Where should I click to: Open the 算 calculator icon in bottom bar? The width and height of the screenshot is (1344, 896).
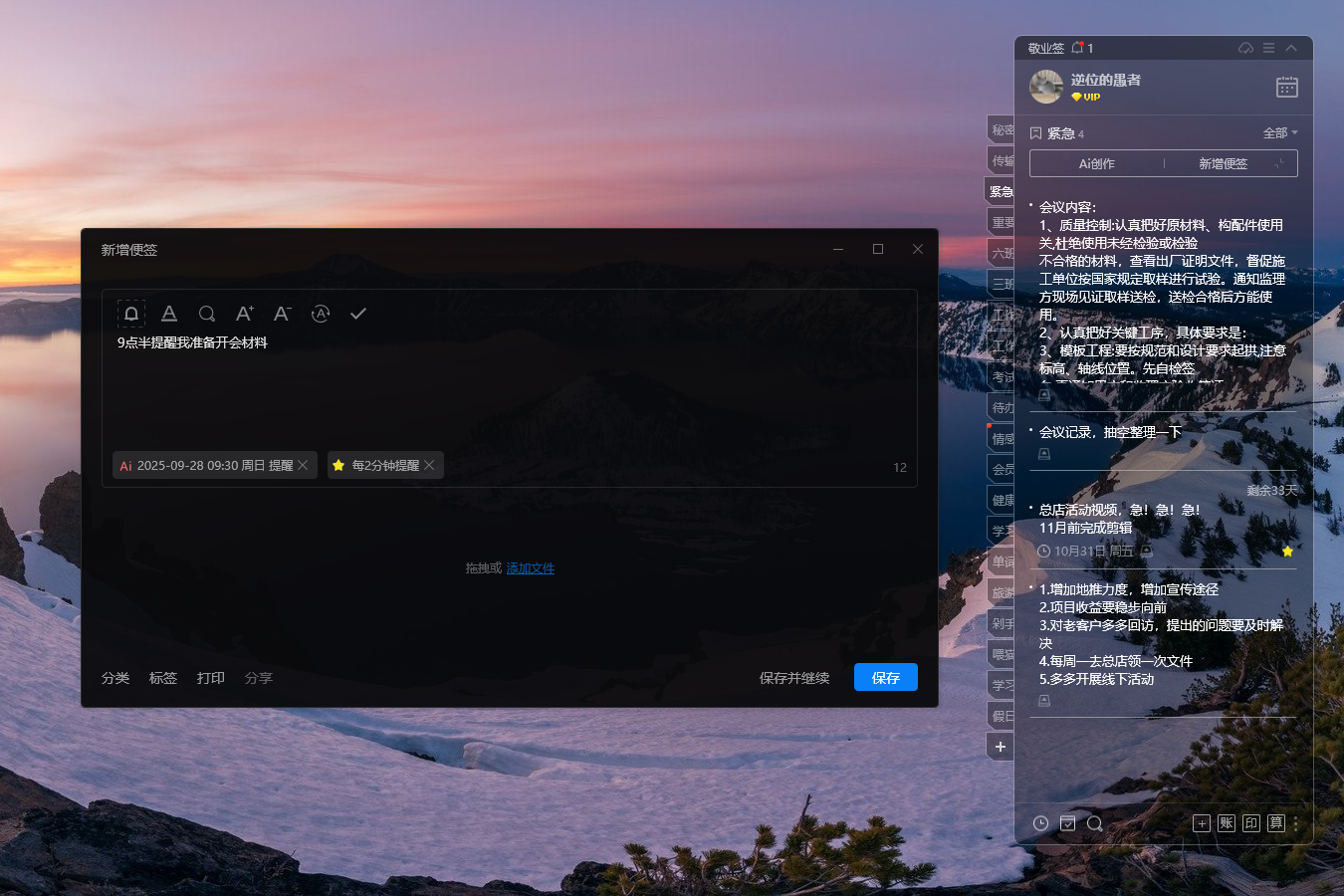point(1276,823)
